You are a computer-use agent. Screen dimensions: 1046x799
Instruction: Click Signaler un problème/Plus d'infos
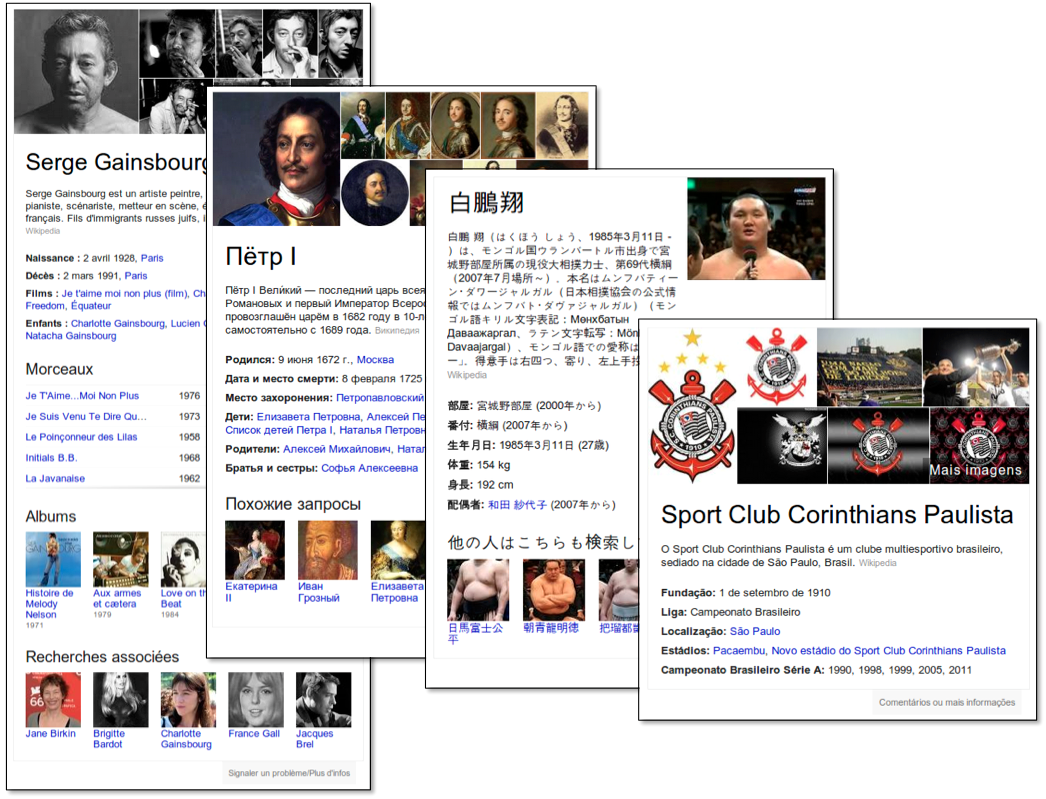289,773
